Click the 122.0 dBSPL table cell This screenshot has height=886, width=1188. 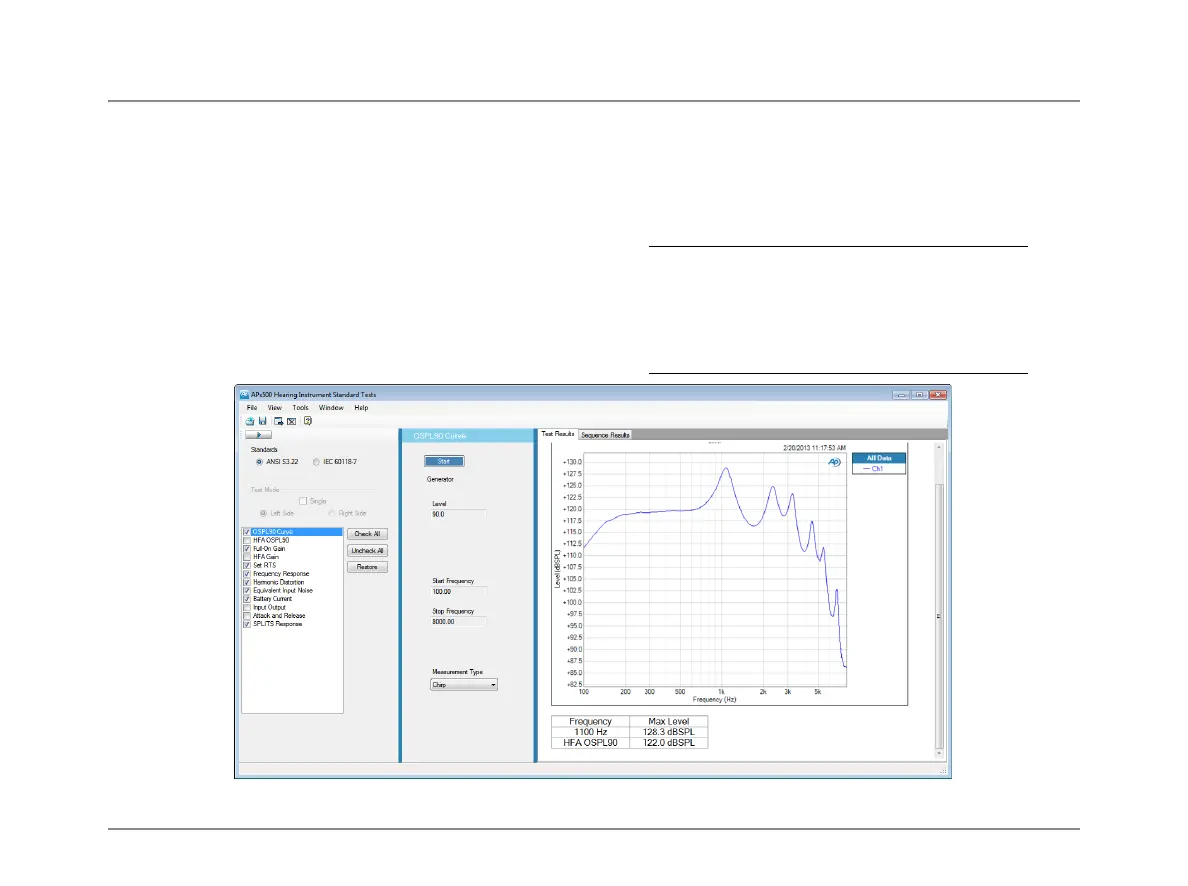click(x=668, y=743)
